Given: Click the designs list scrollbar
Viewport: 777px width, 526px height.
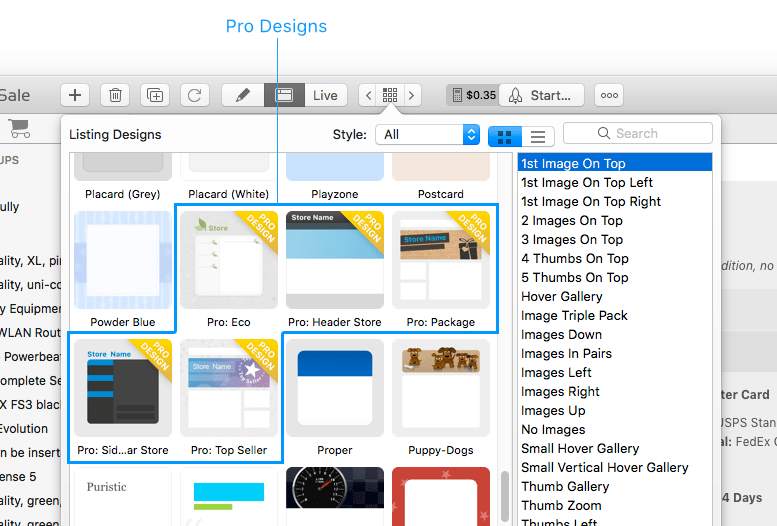Looking at the screenshot, I should pyautogui.click(x=505, y=496).
